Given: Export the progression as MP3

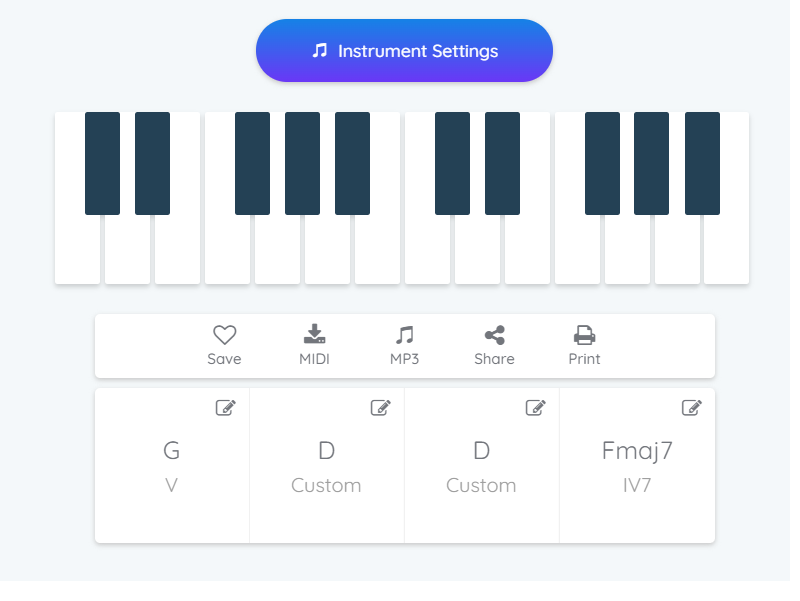Looking at the screenshot, I should click(405, 345).
